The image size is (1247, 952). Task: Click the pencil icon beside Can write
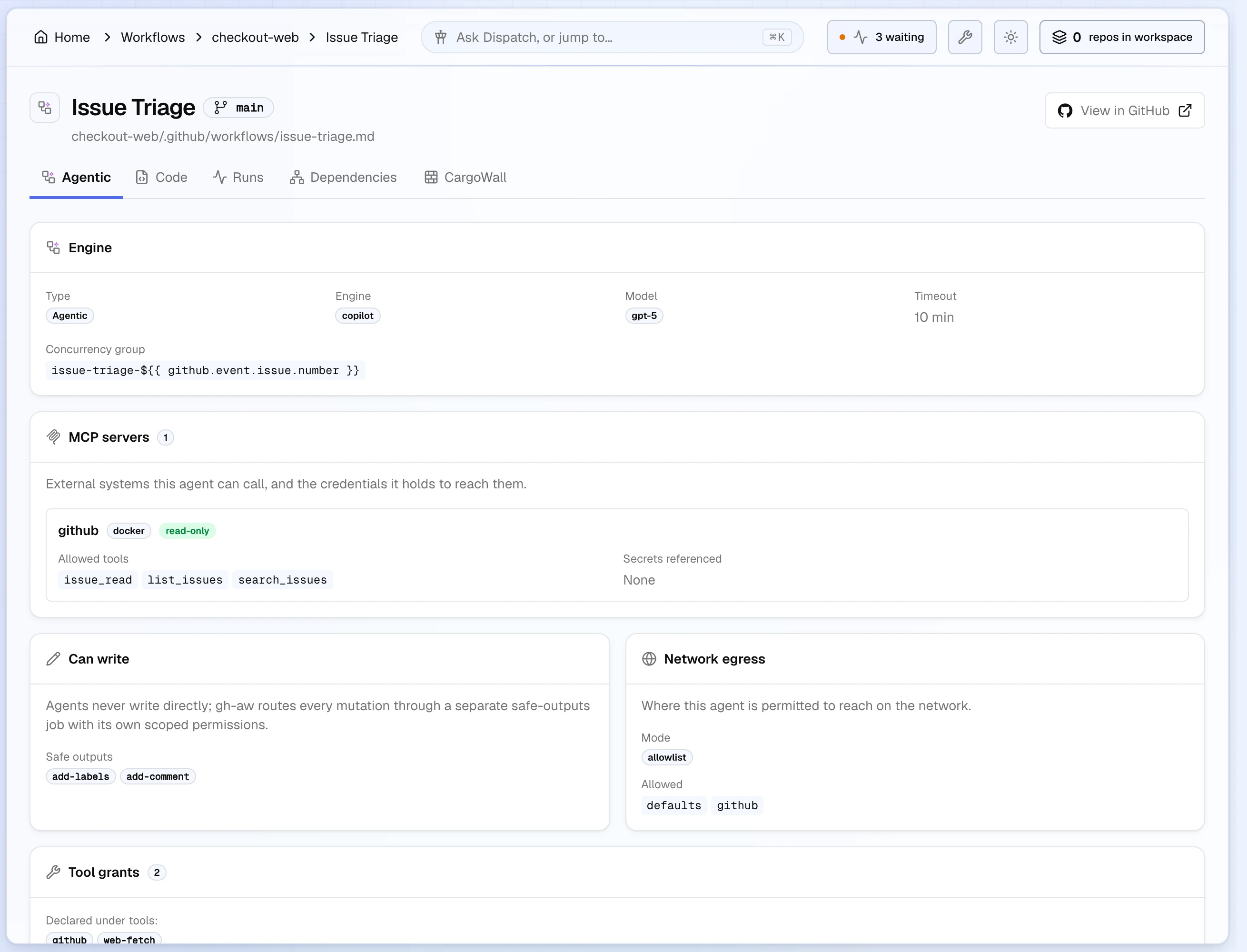point(53,659)
